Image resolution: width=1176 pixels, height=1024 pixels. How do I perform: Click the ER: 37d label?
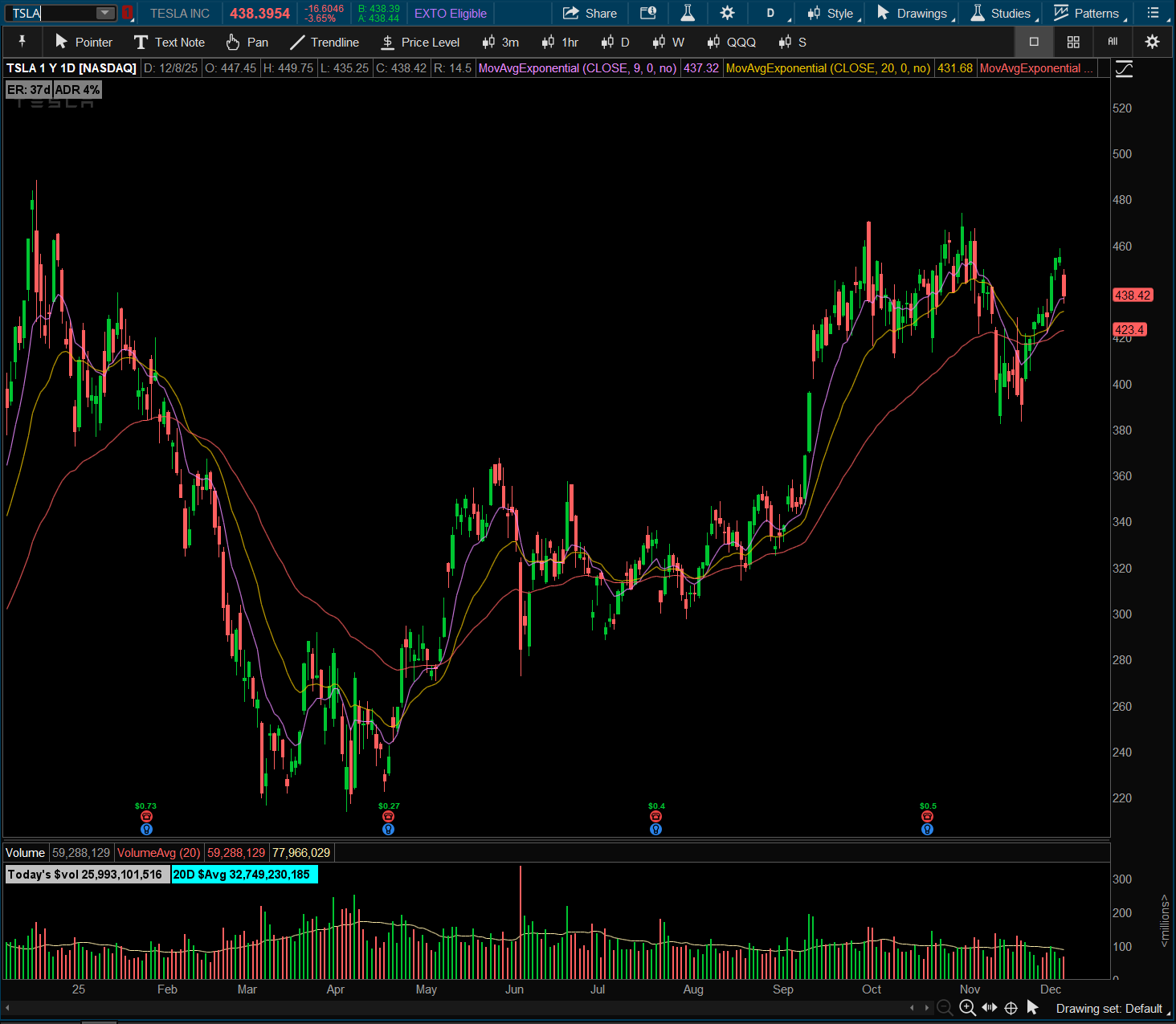click(x=29, y=90)
